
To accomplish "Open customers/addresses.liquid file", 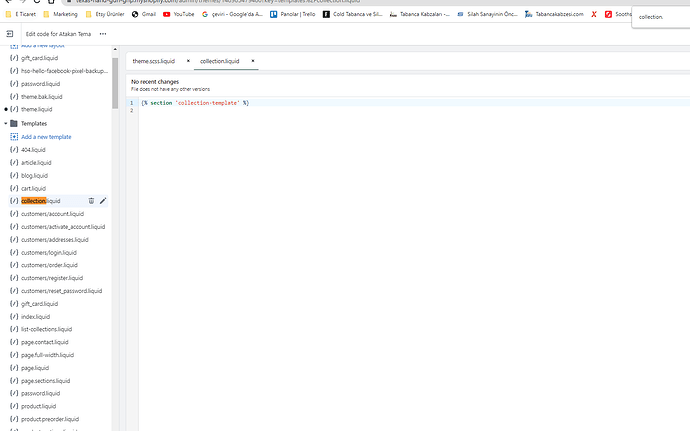I will pyautogui.click(x=55, y=240).
